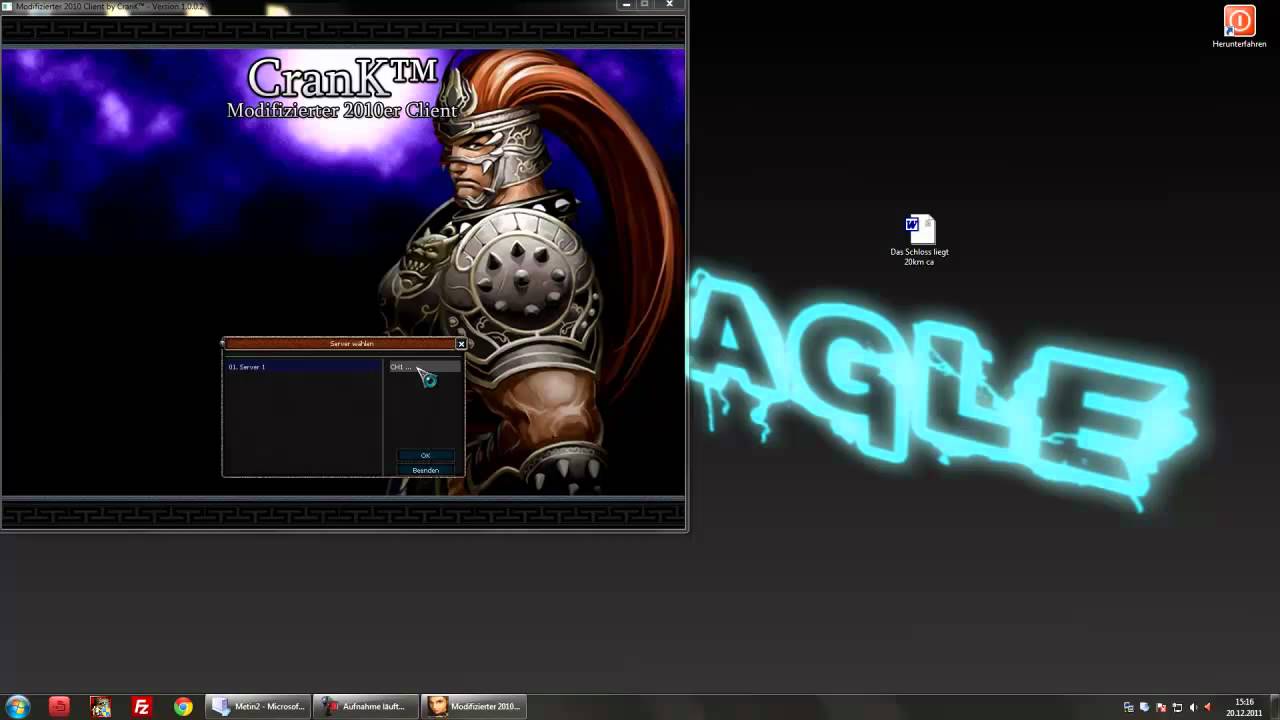1280x720 pixels.
Task: Open the volume speaker tray icon
Action: 1193,707
